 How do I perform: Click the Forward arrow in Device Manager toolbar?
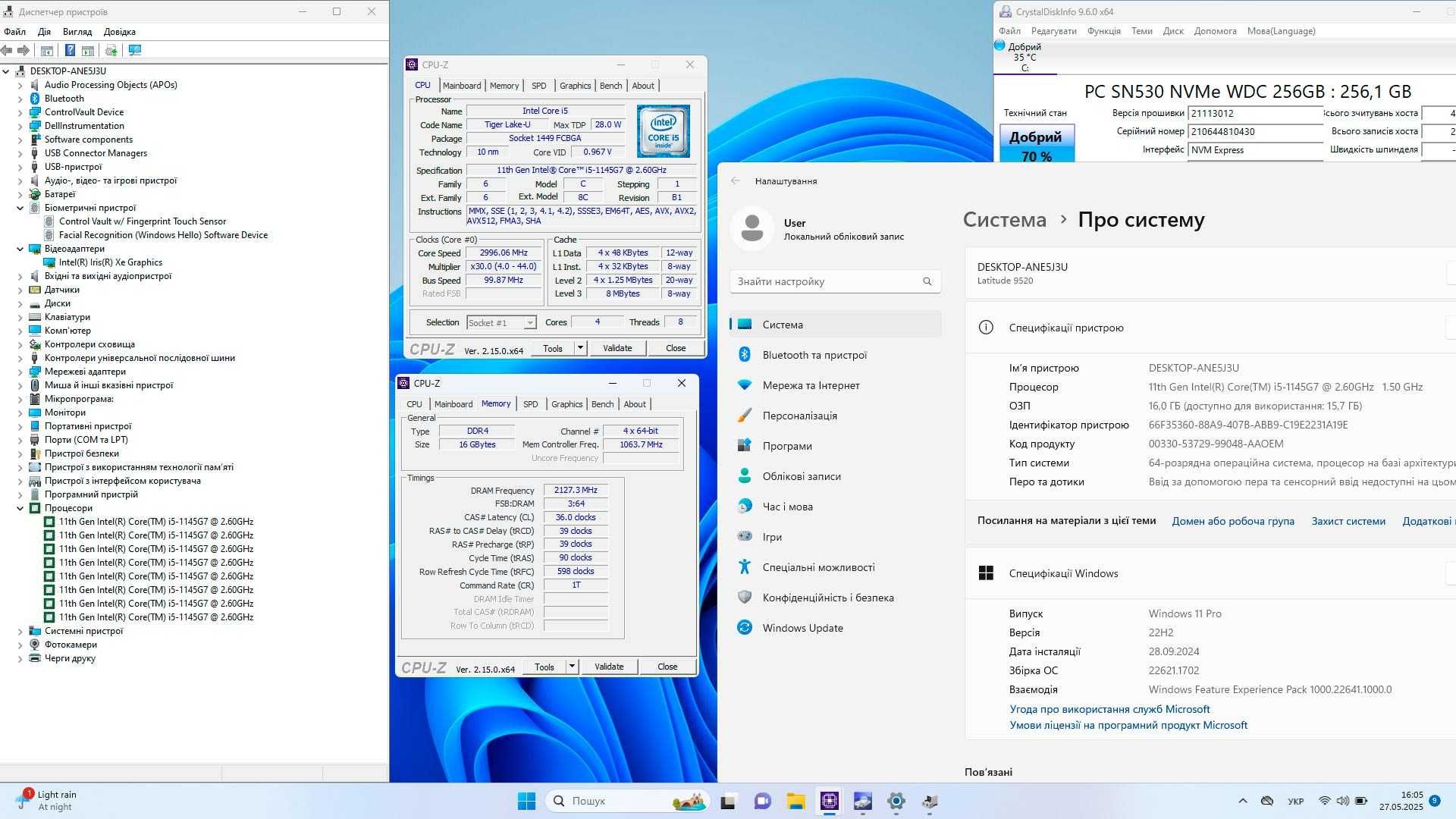tap(24, 50)
